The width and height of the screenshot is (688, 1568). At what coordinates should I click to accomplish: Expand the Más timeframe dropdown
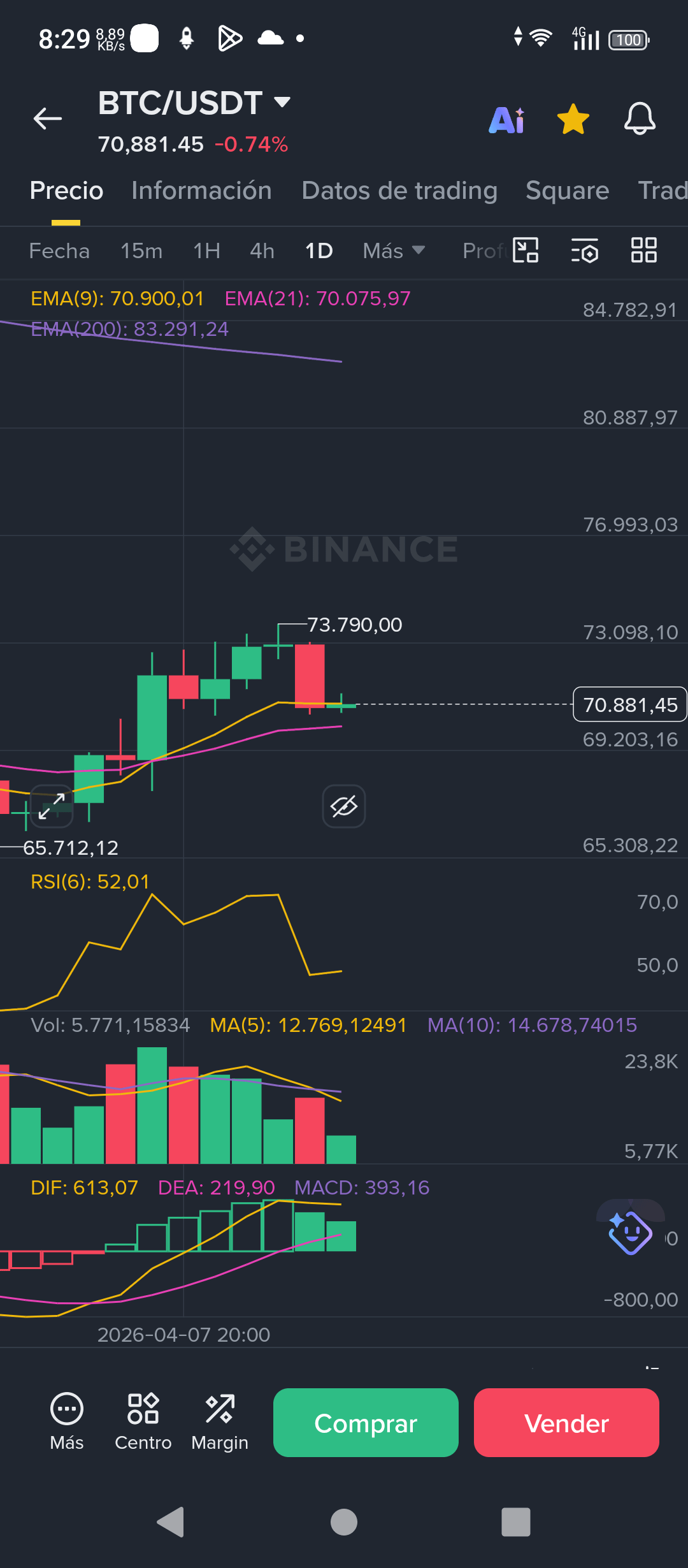394,251
